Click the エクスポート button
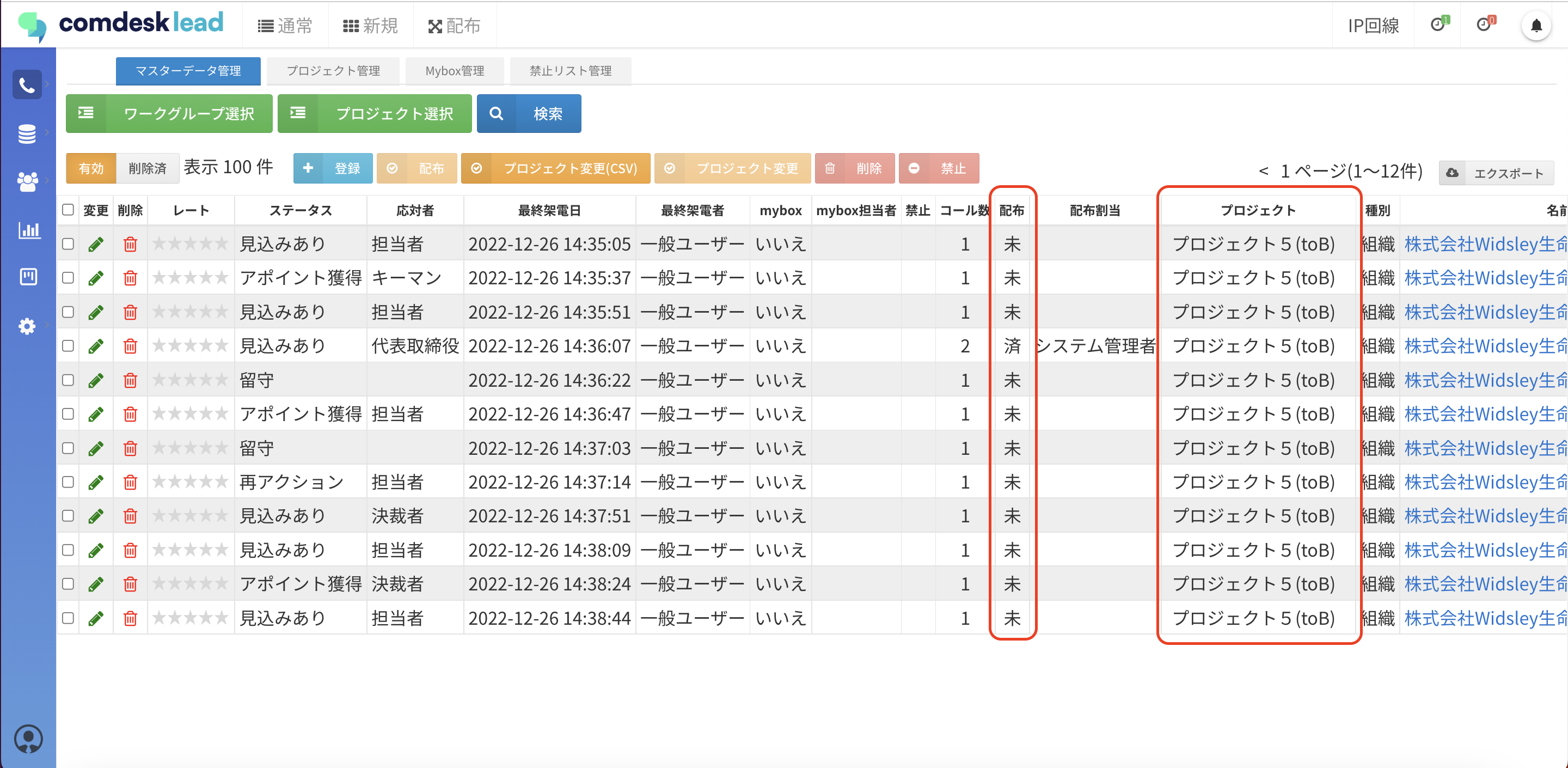This screenshot has height=768, width=1568. pos(1496,173)
